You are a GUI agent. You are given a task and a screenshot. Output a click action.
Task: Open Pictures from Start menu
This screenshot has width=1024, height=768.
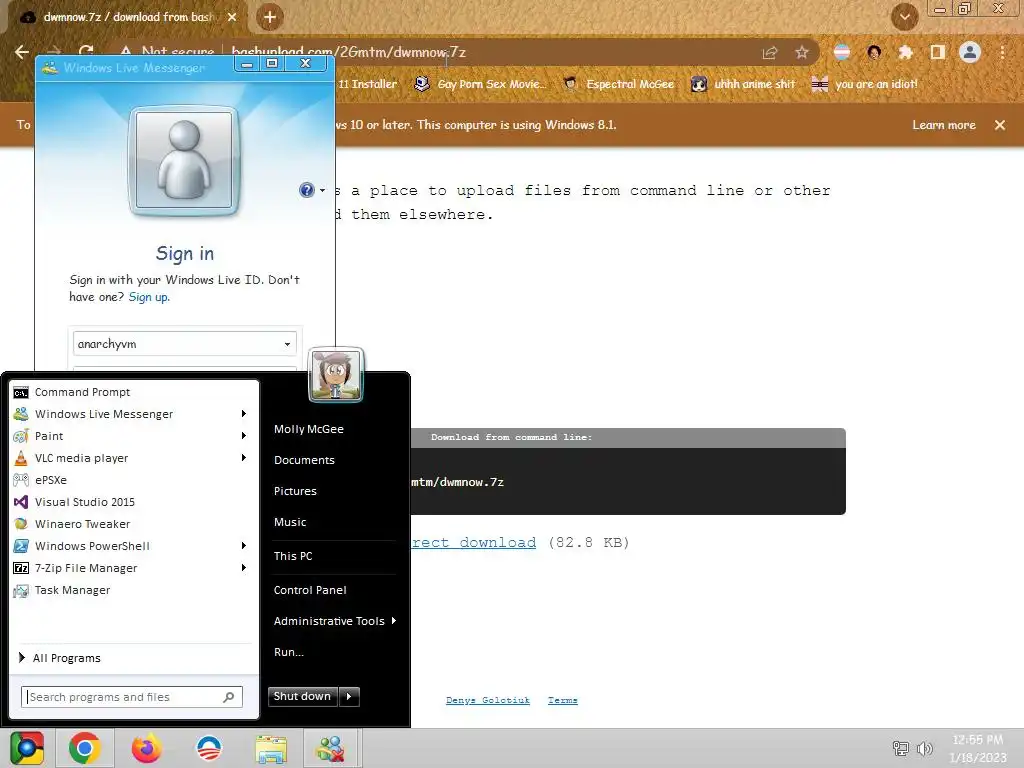(295, 491)
